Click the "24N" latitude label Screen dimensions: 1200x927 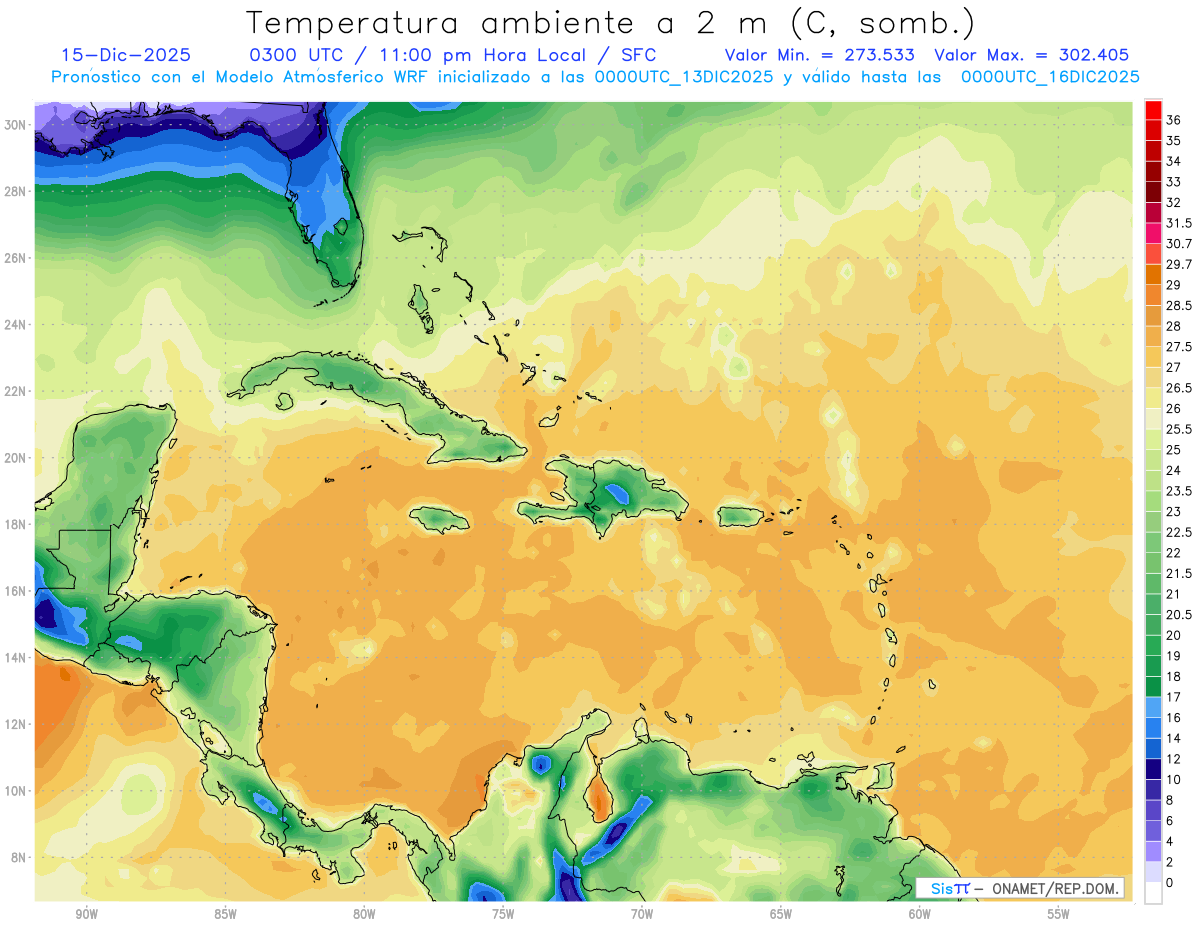[15, 325]
